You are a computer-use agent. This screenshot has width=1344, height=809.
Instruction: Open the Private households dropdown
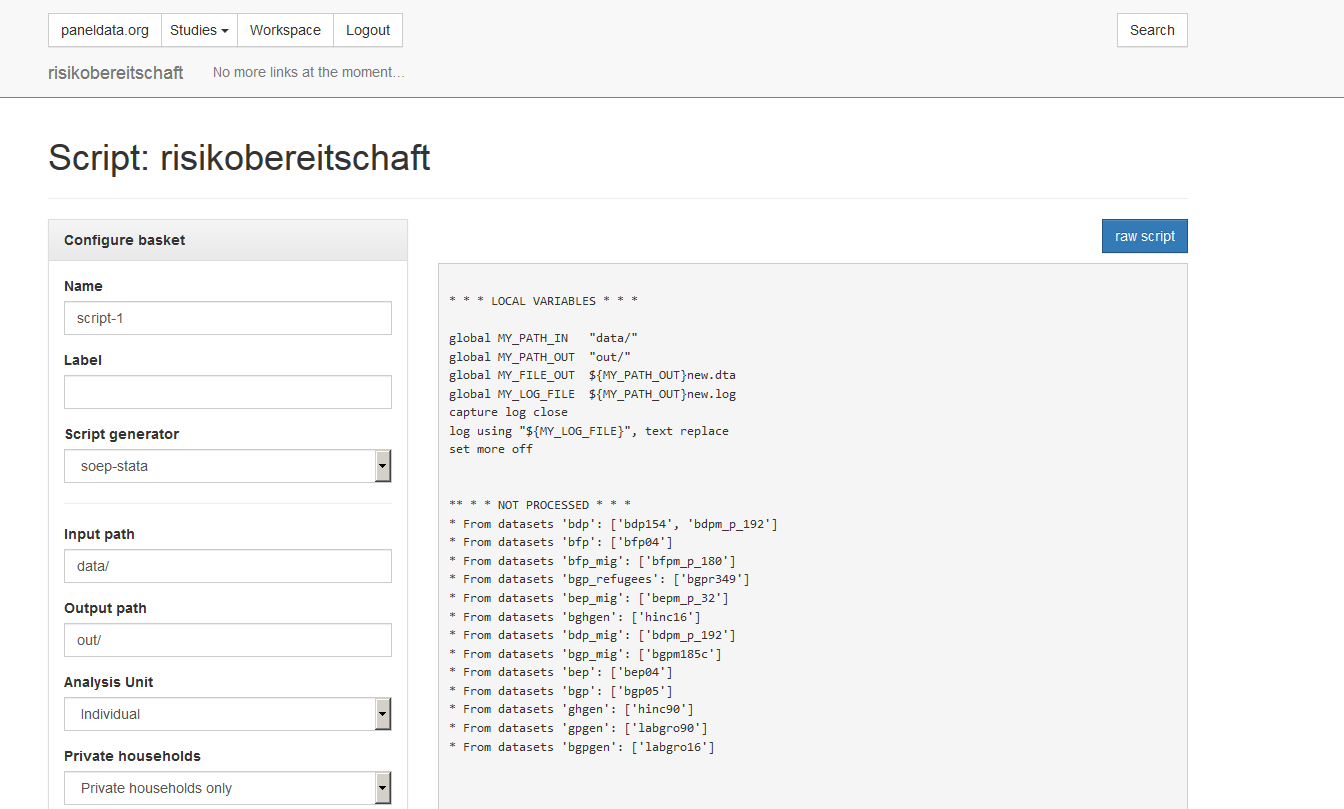[228, 788]
